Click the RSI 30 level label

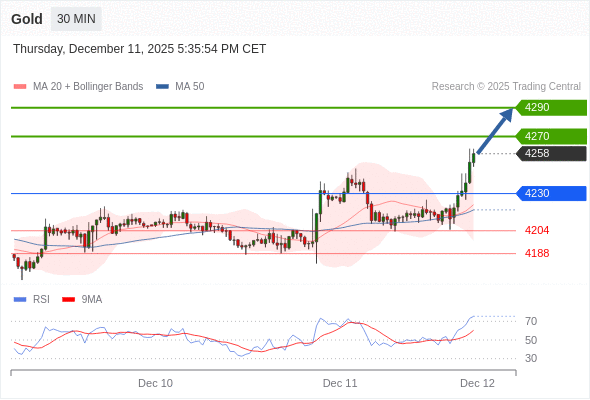(531, 358)
